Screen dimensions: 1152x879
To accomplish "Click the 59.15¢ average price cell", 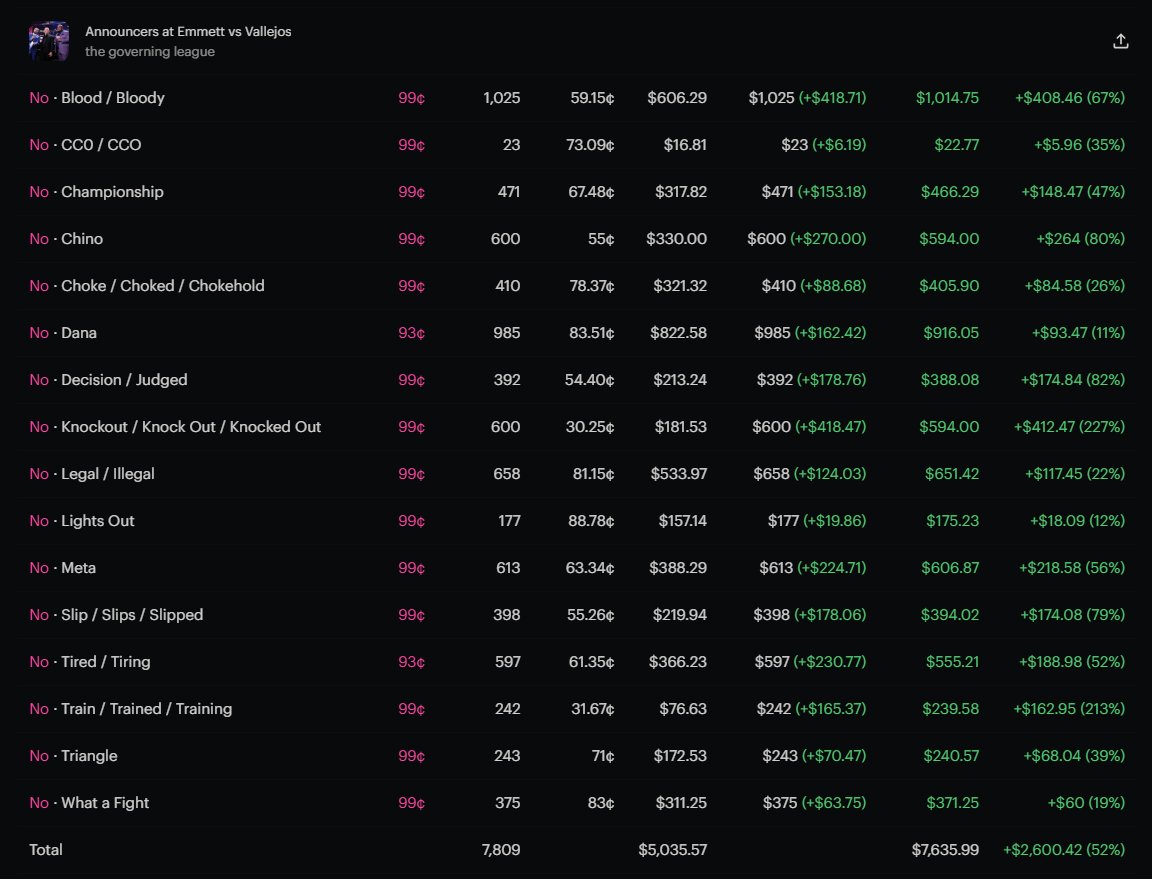I will pos(592,98).
